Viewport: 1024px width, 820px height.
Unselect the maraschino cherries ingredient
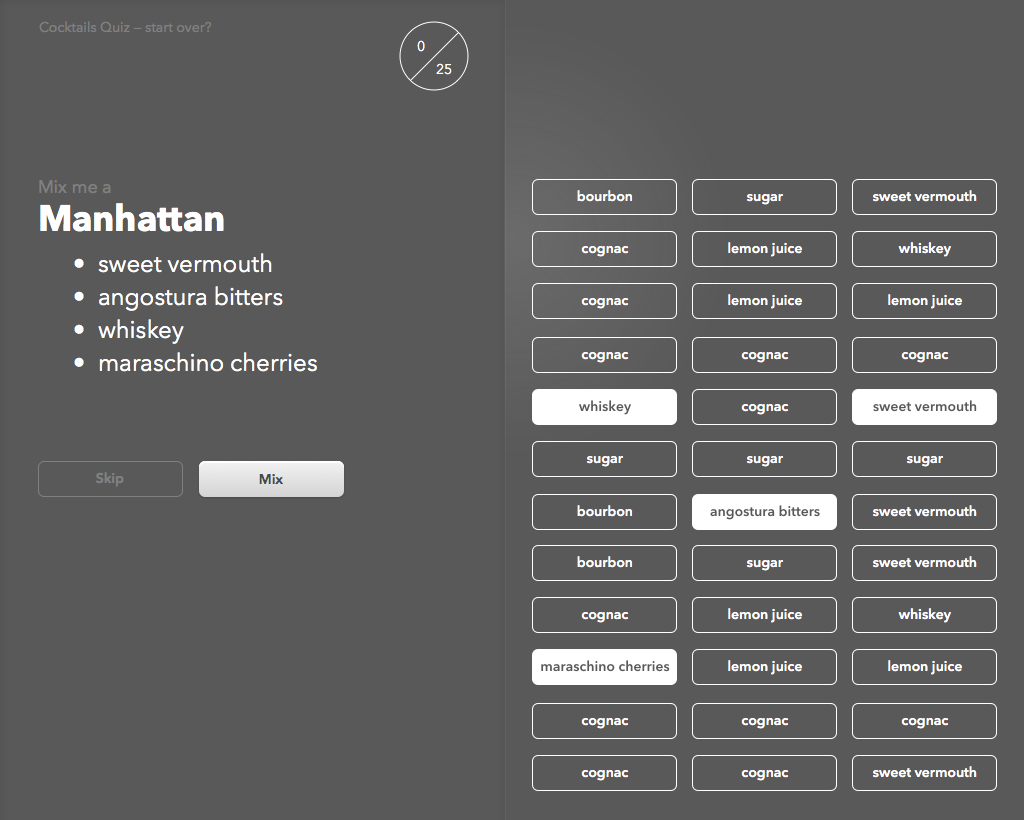point(604,667)
